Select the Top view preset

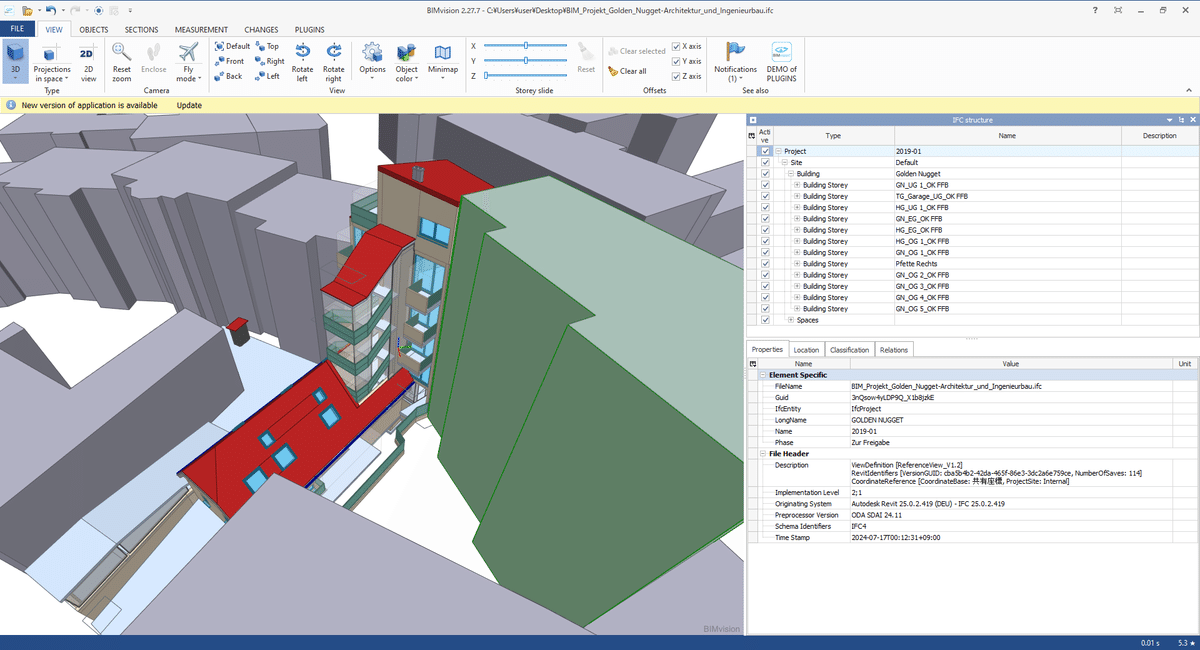pos(266,46)
